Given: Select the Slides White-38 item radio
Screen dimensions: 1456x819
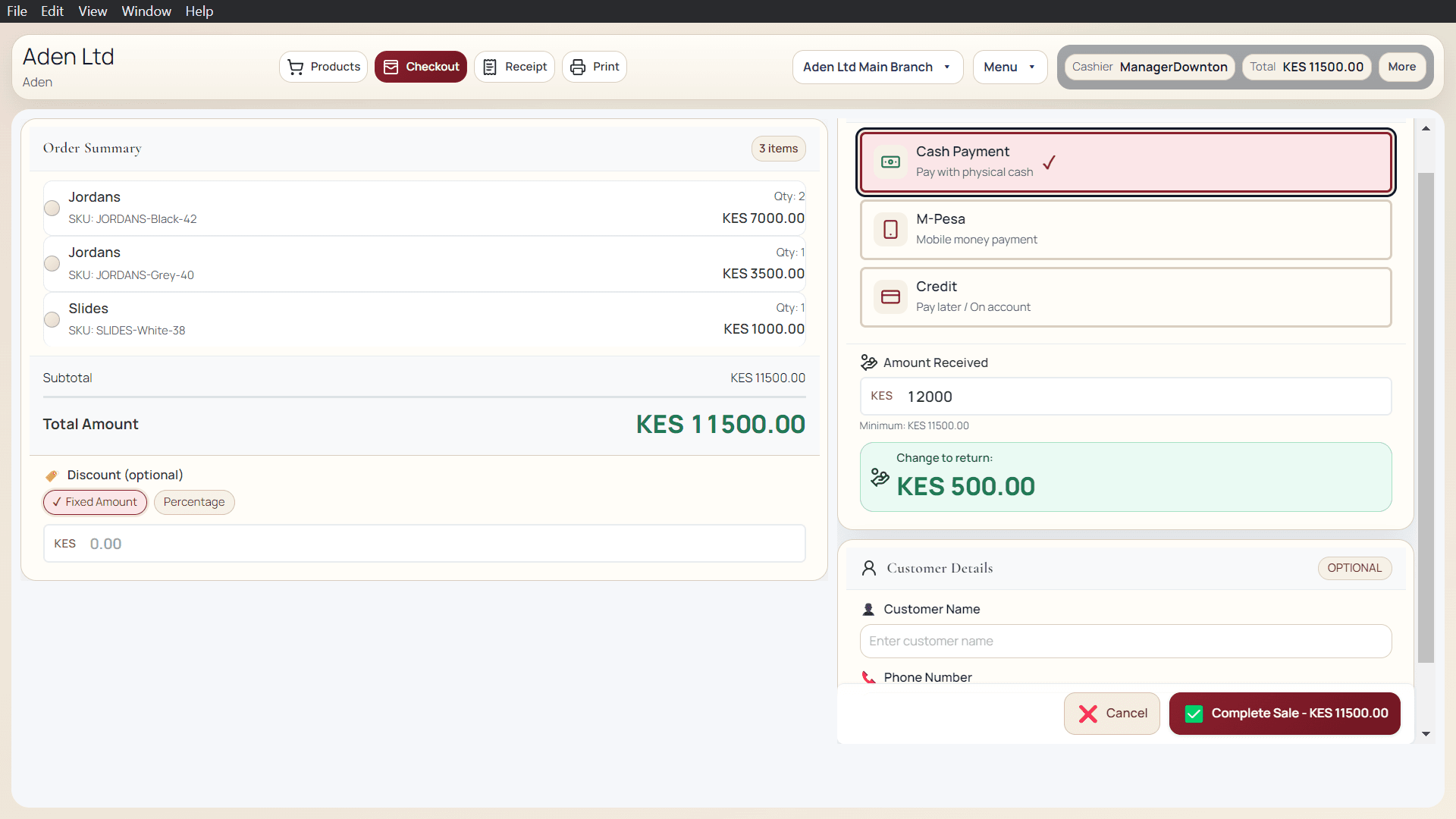Looking at the screenshot, I should [x=52, y=319].
